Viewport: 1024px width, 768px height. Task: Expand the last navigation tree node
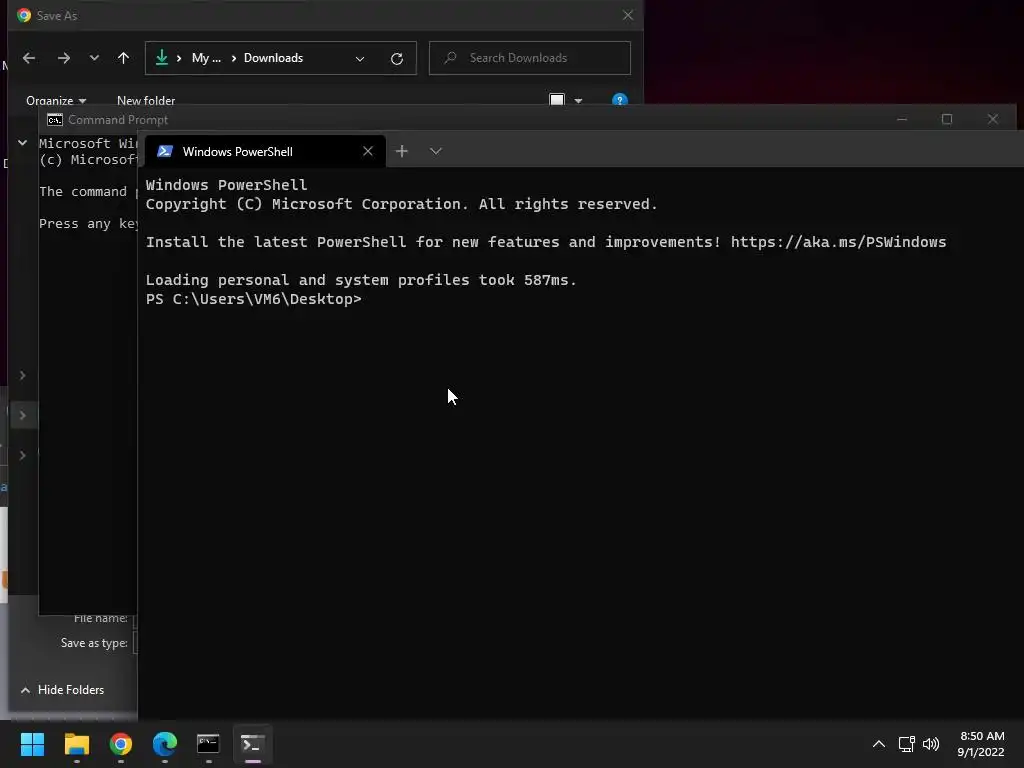click(x=22, y=455)
